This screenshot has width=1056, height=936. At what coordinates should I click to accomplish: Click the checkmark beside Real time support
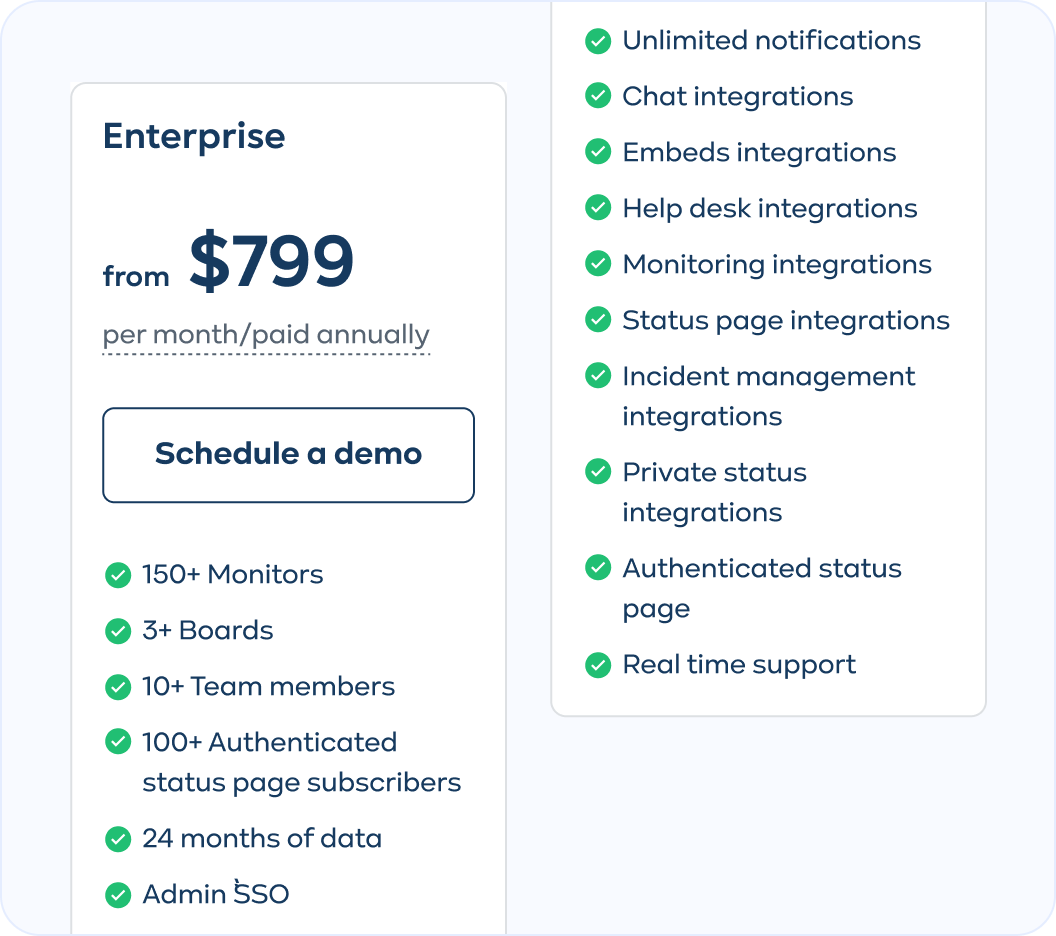coord(598,664)
